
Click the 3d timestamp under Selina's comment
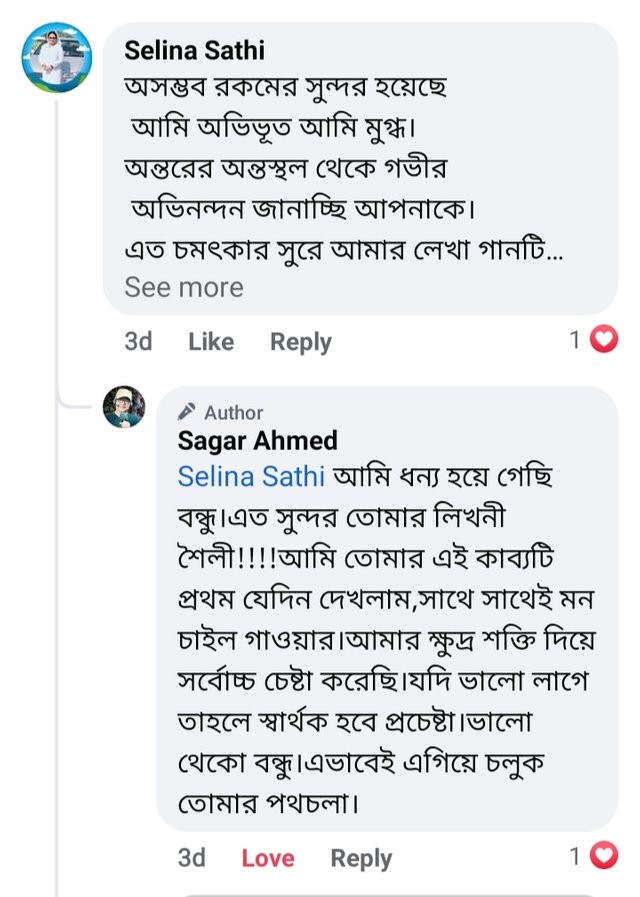(x=138, y=342)
